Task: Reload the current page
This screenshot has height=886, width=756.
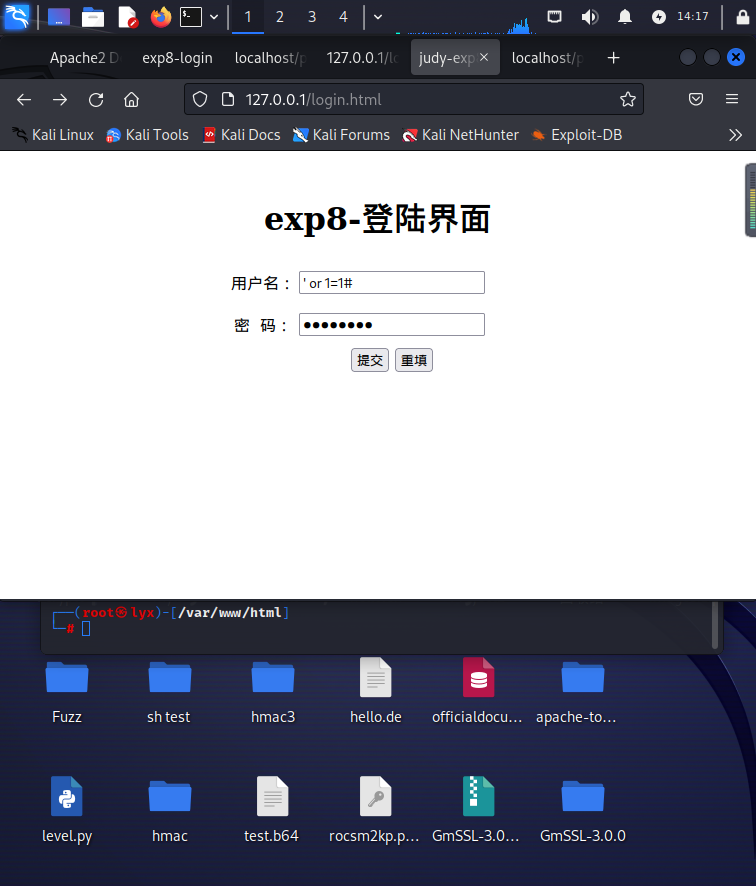Action: pyautogui.click(x=96, y=100)
